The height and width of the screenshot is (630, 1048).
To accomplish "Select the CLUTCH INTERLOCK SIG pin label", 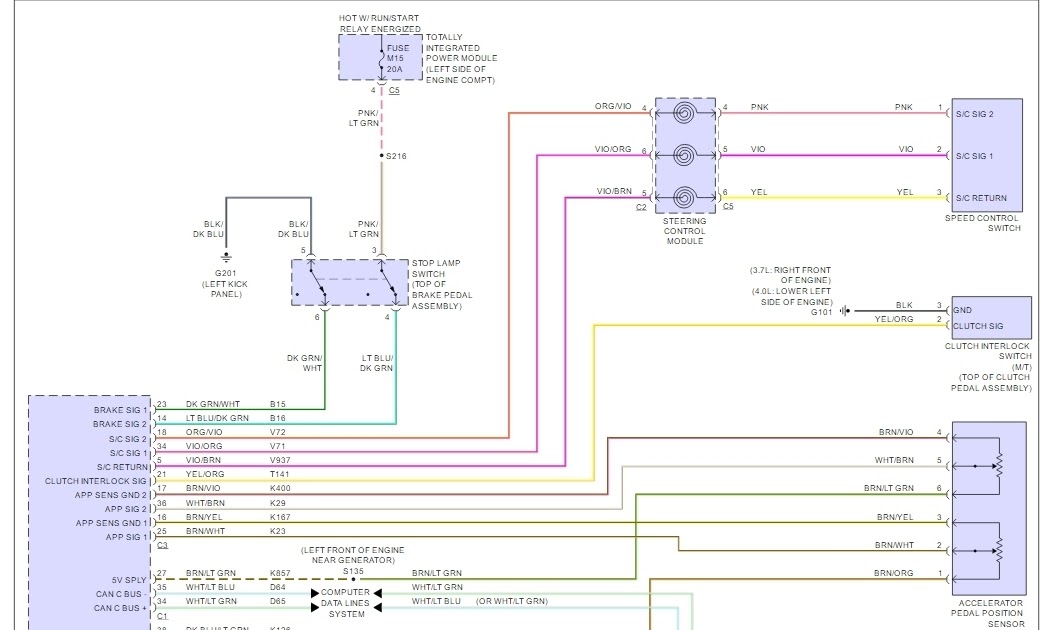I will 96,481.
